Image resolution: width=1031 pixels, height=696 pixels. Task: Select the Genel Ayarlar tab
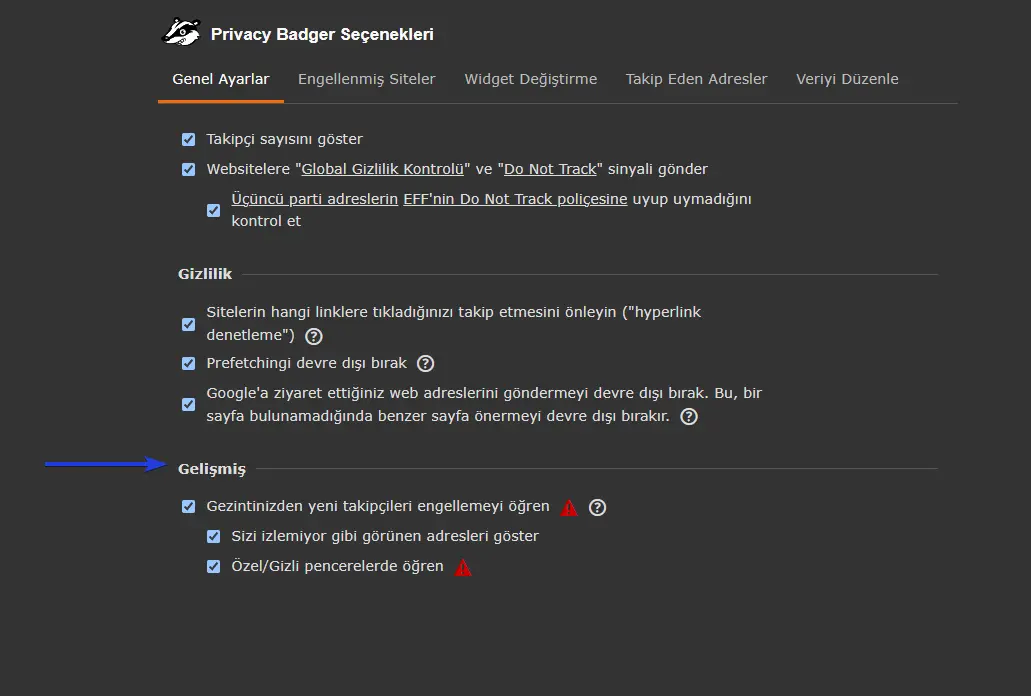click(221, 80)
